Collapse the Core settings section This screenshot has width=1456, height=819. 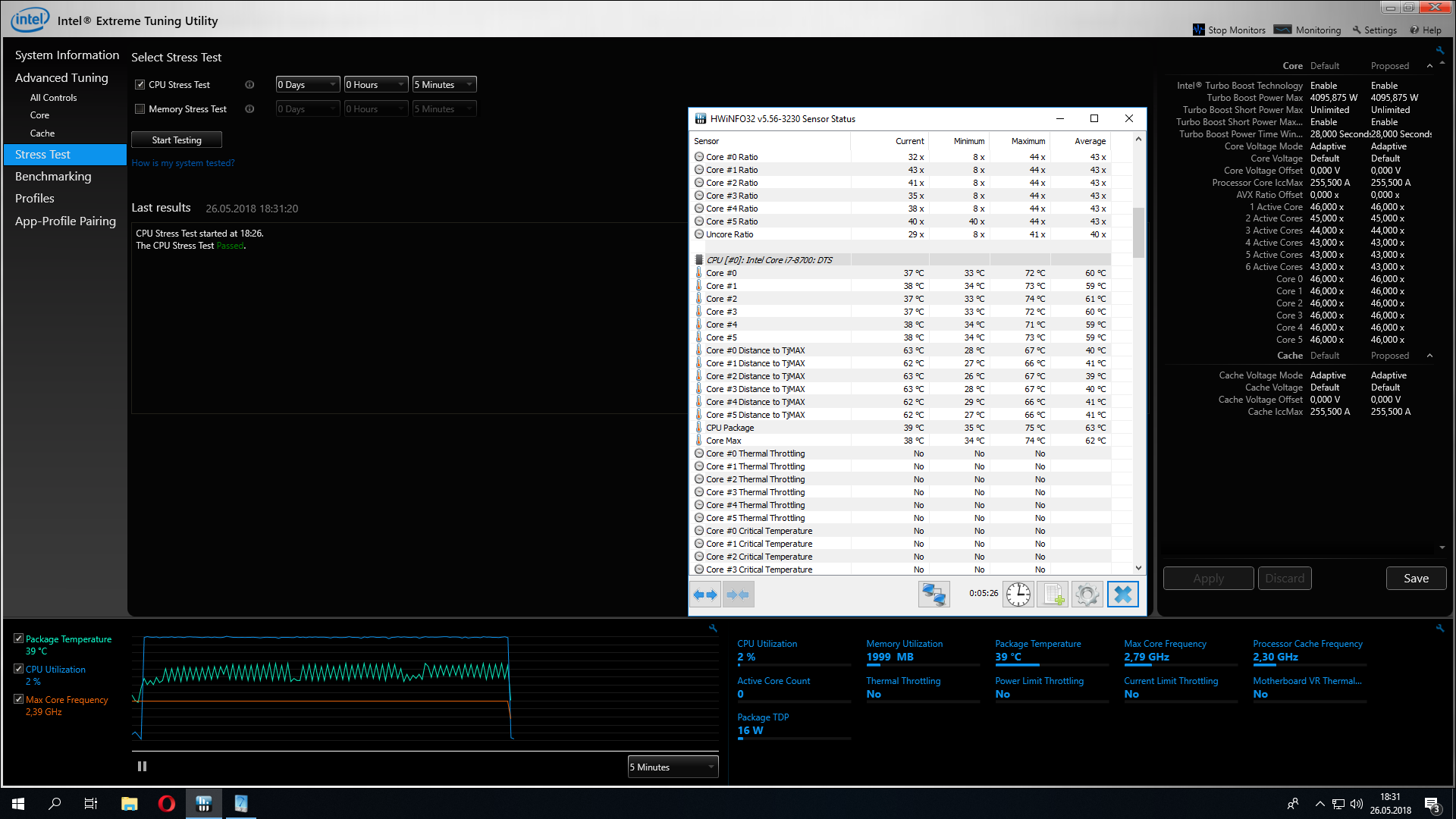pos(1429,66)
